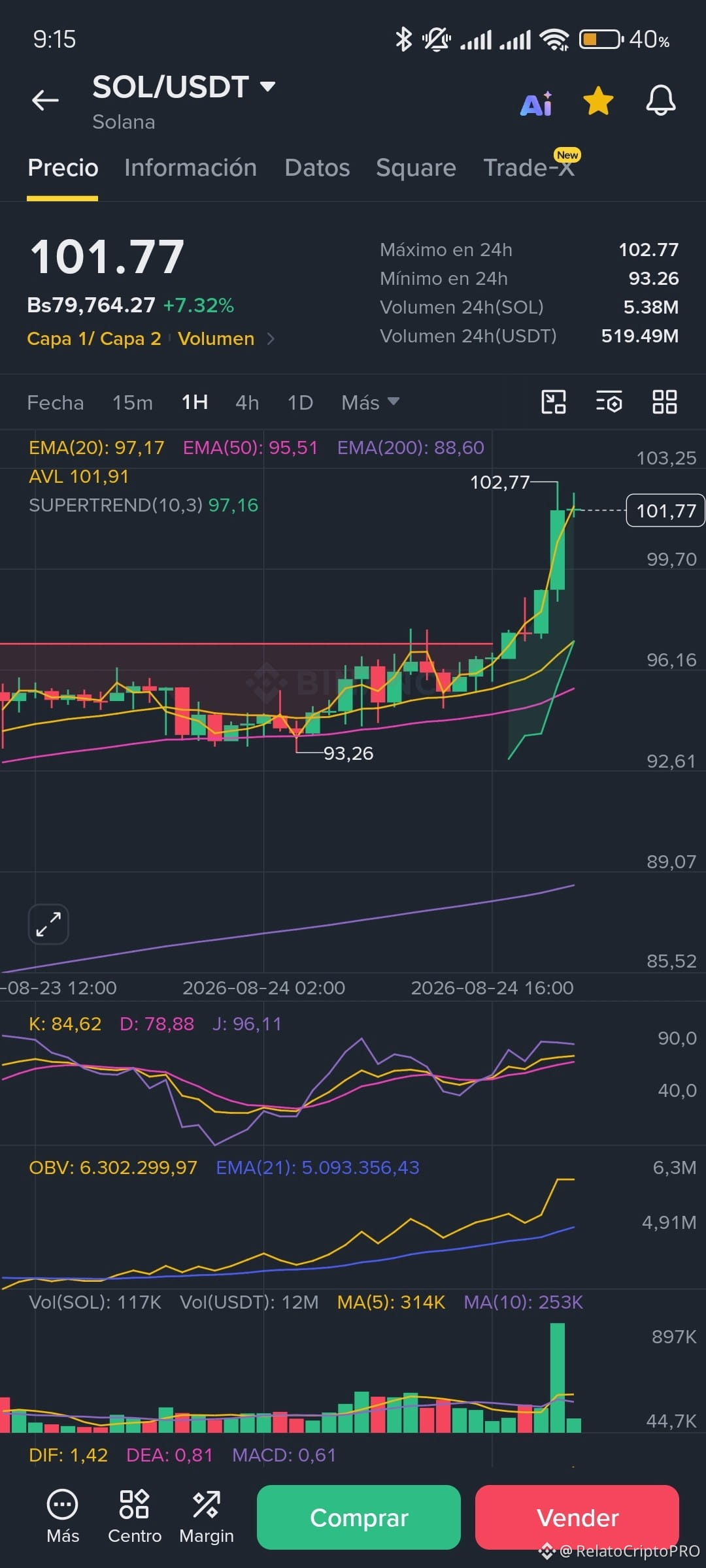Switch to the Datos tab
The image size is (706, 1568).
click(x=317, y=168)
